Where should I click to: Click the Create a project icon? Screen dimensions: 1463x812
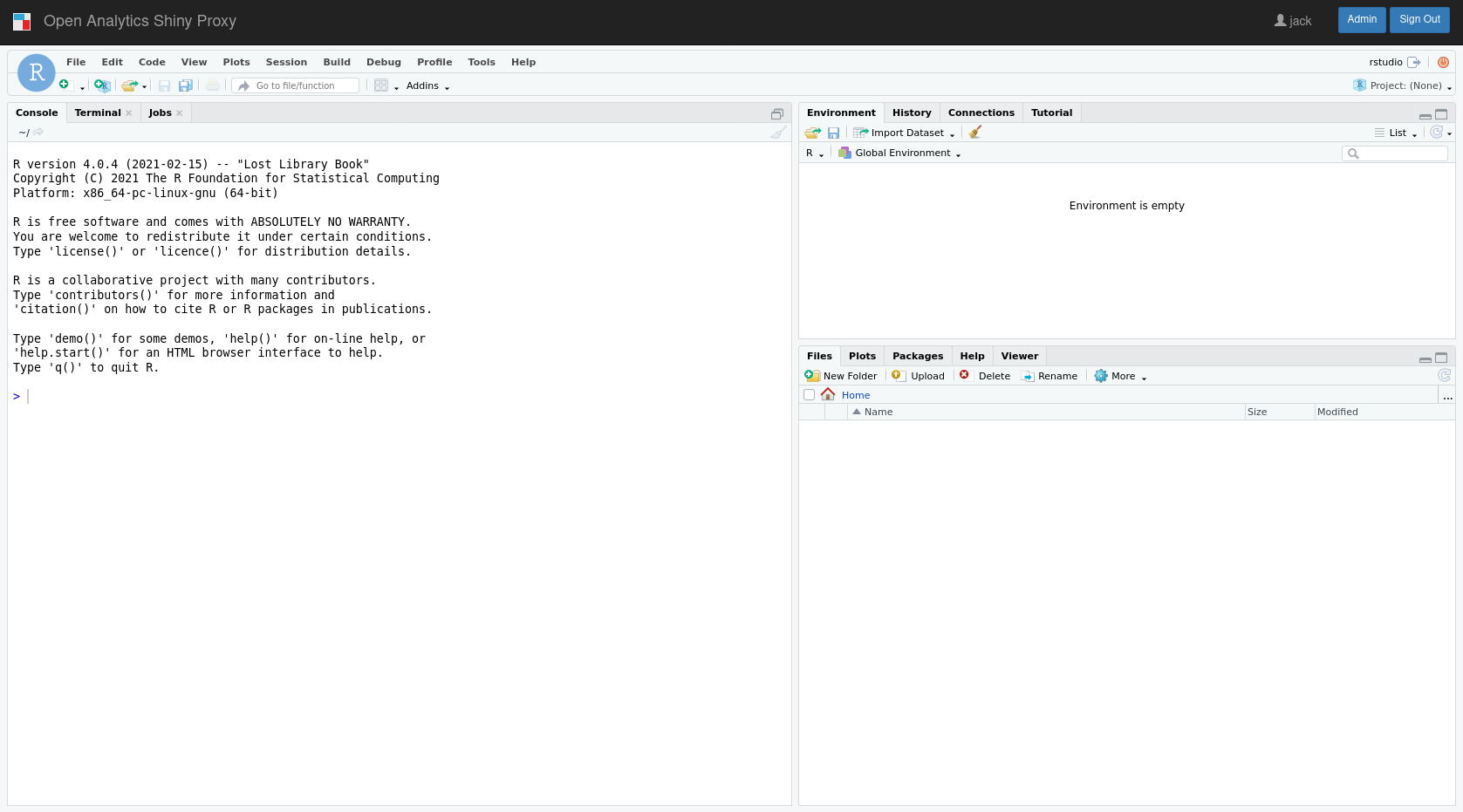point(102,85)
